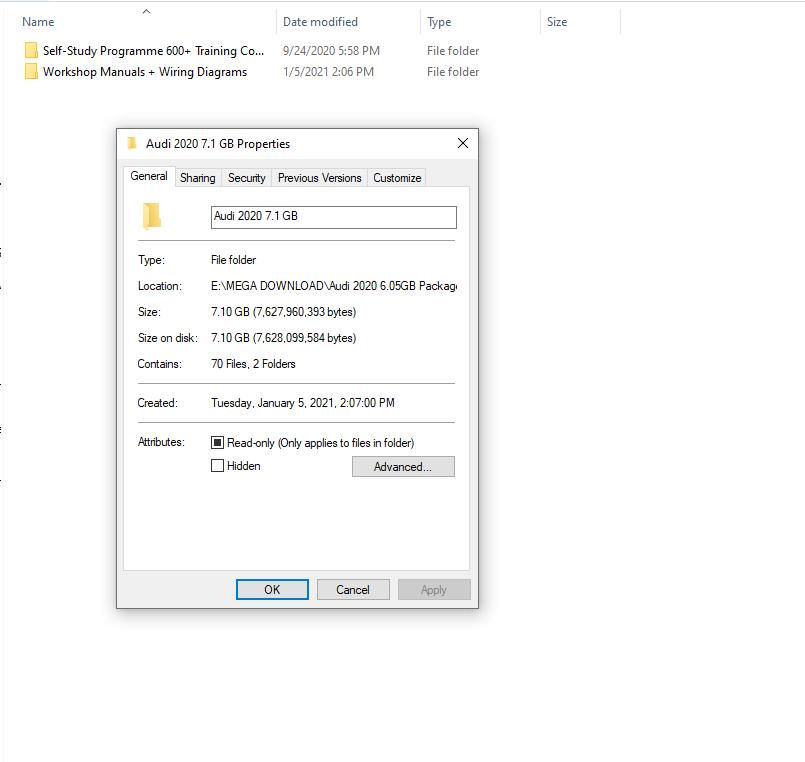Click the folder name input field
805x762 pixels.
pyautogui.click(x=333, y=217)
